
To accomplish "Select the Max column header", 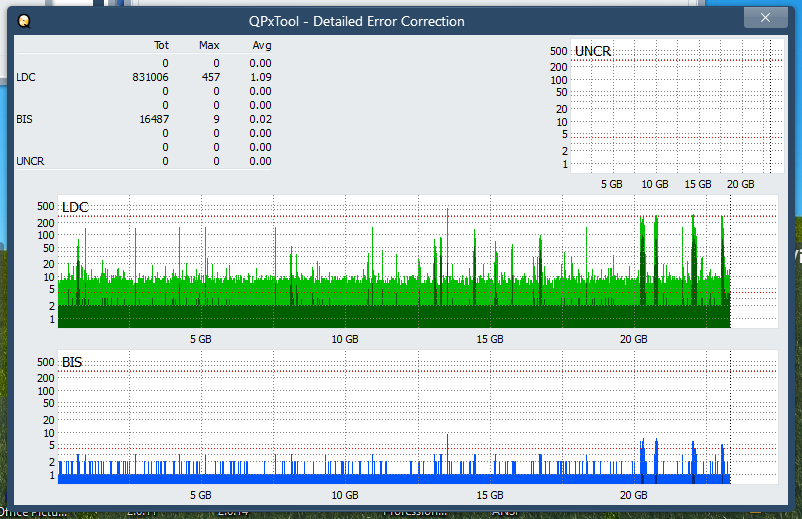I will [x=209, y=45].
